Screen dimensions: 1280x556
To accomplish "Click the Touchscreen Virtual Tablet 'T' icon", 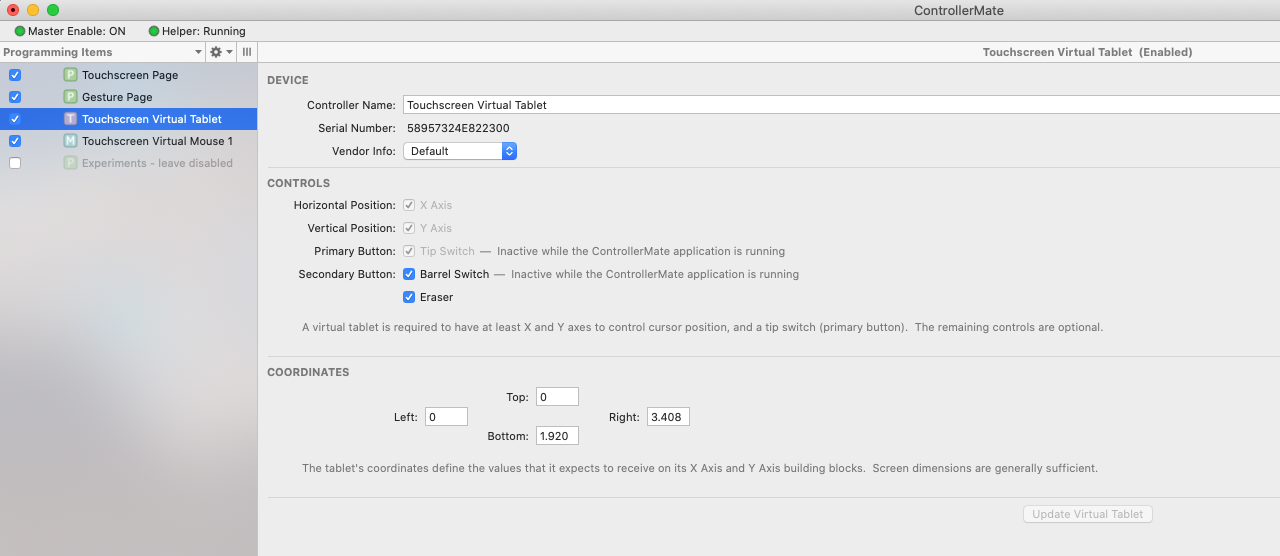I will coord(70,119).
